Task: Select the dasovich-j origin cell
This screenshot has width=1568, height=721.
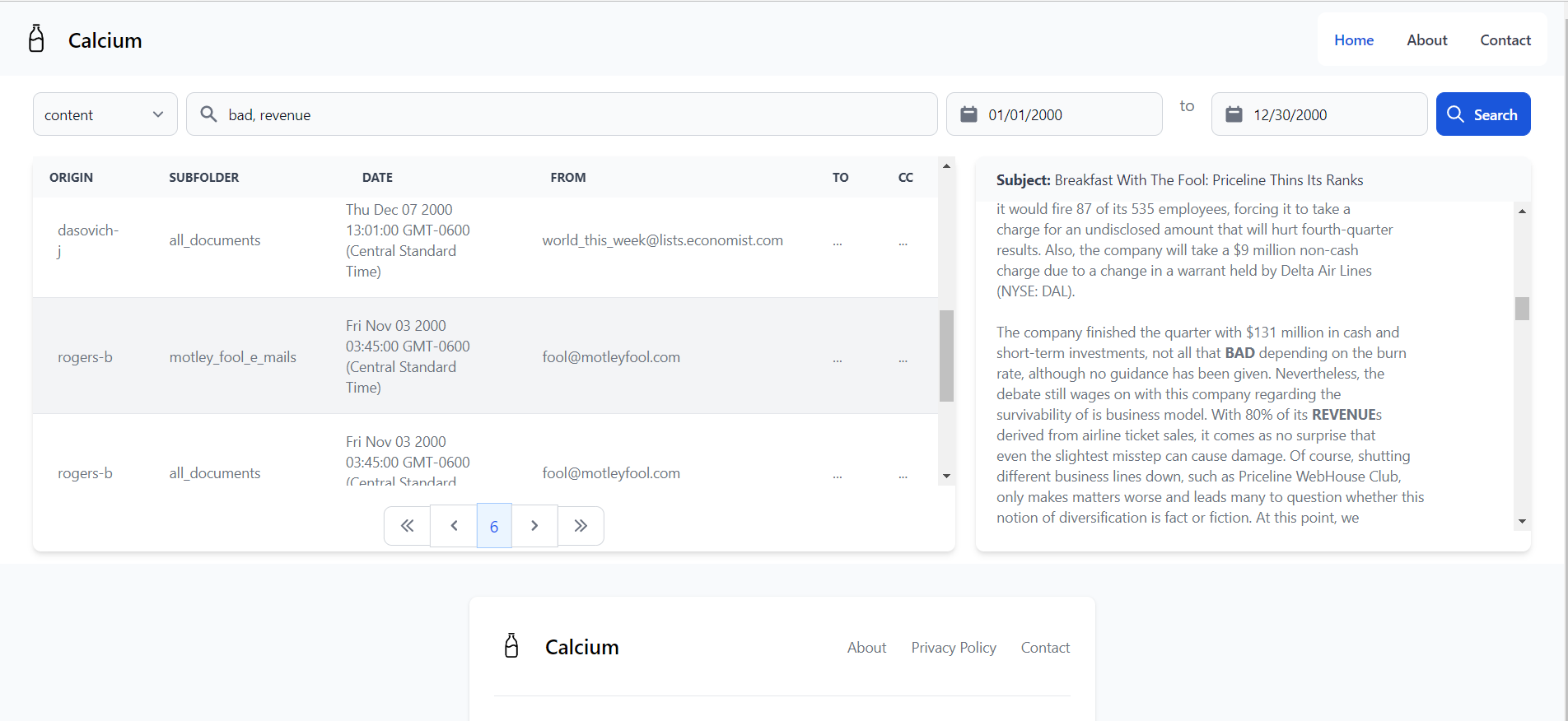Action: click(88, 240)
